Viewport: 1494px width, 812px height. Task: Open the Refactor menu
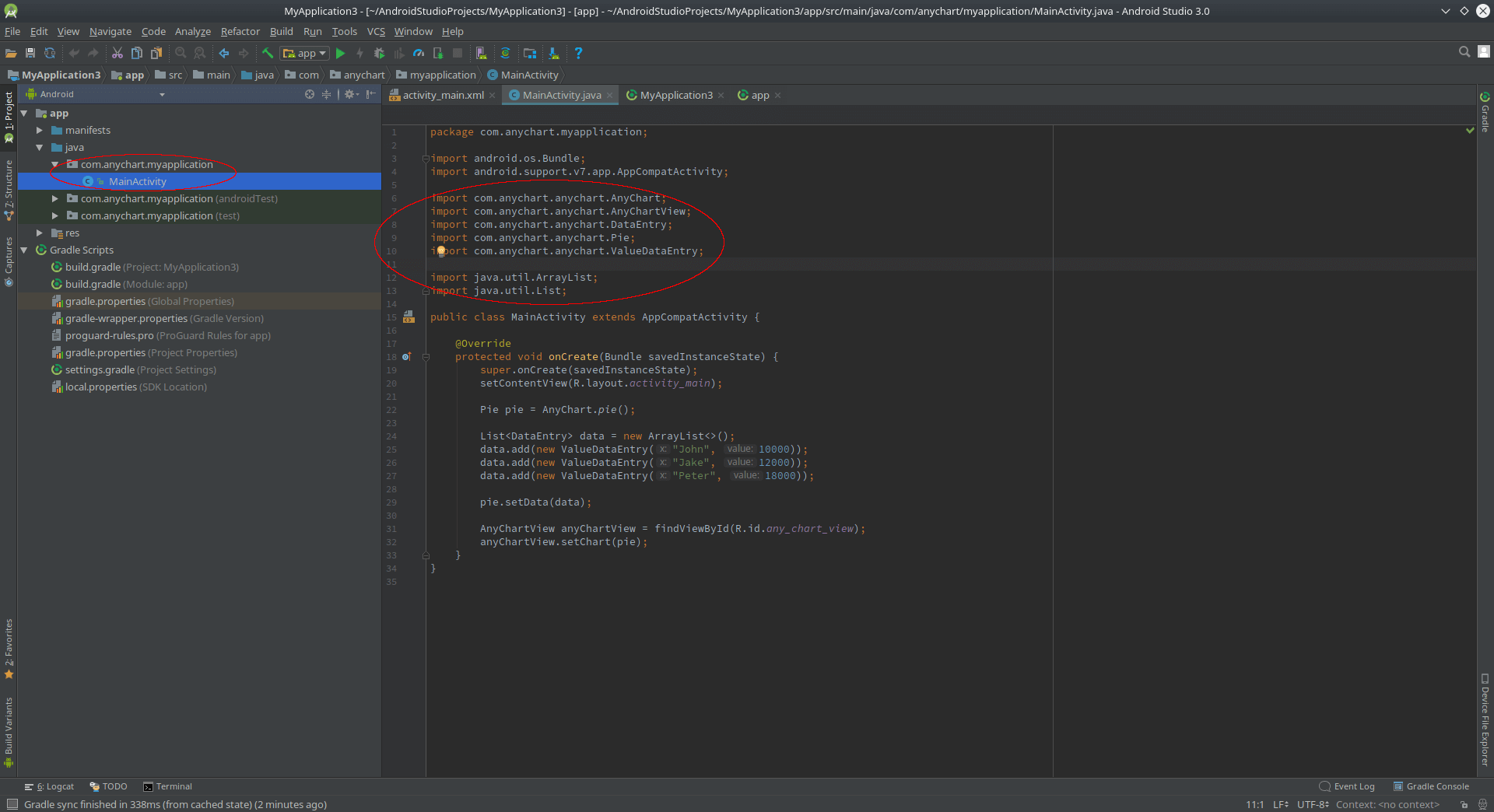click(x=240, y=31)
